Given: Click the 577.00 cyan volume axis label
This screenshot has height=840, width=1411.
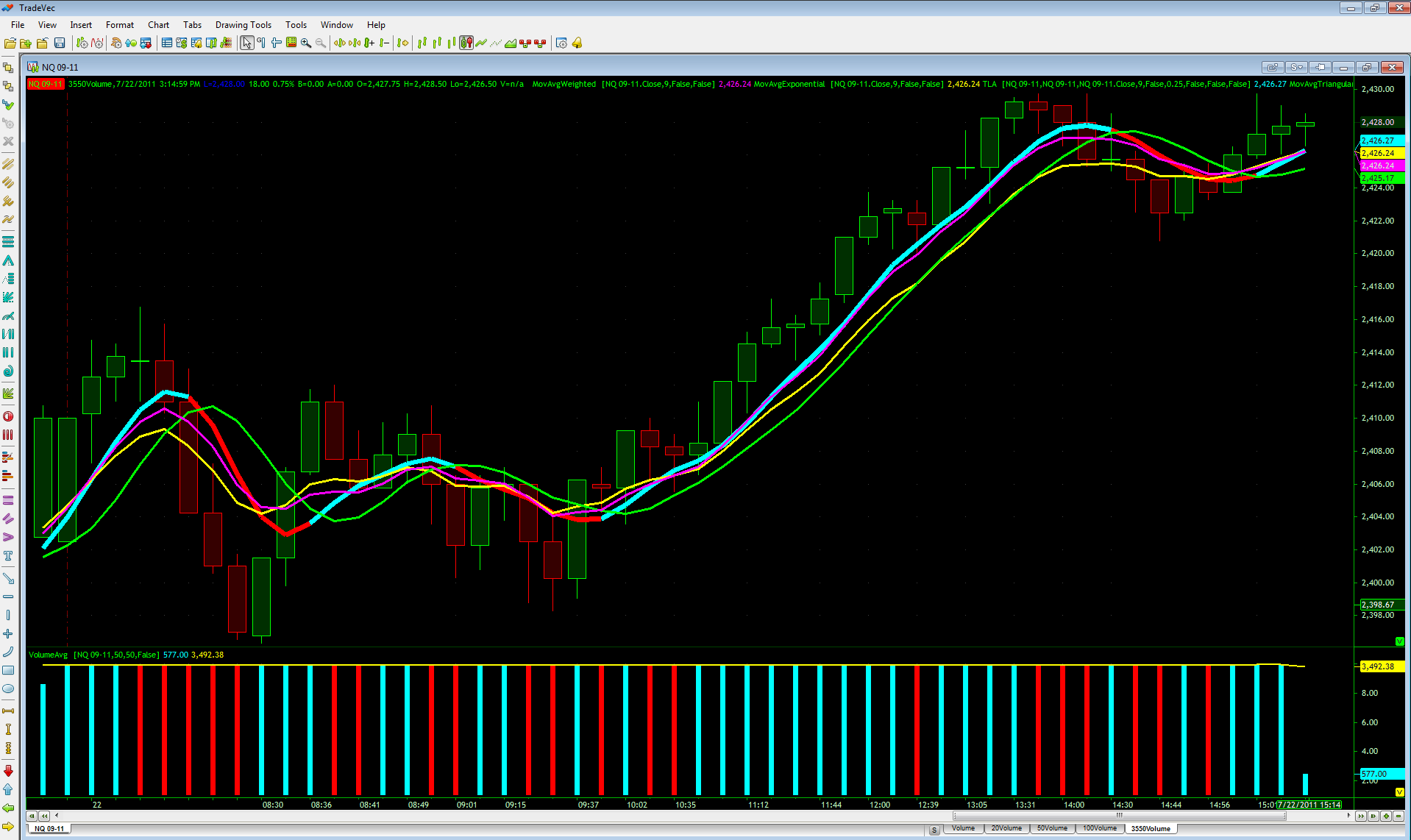Looking at the screenshot, I should (1382, 774).
